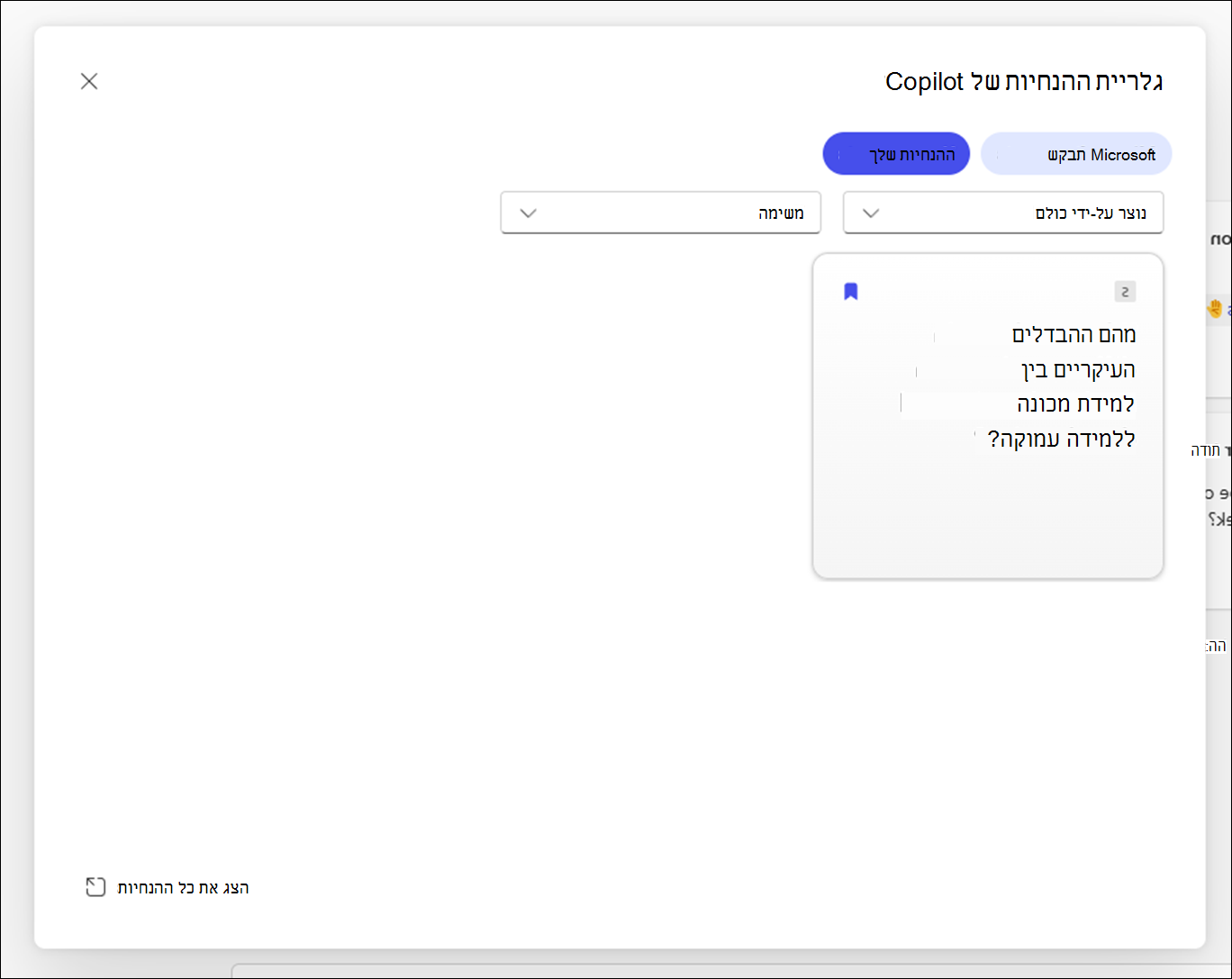Screen dimensions: 1232x979
Task: Select the ההנחיות שלך tab
Action: pos(896,154)
